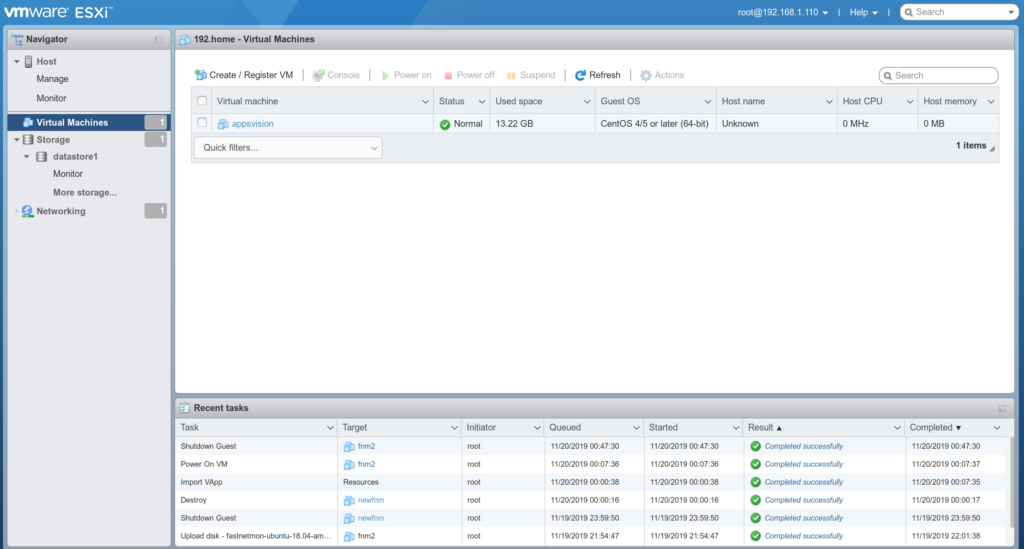Click the Create / Register VM button
1024x549 pixels.
coord(244,75)
